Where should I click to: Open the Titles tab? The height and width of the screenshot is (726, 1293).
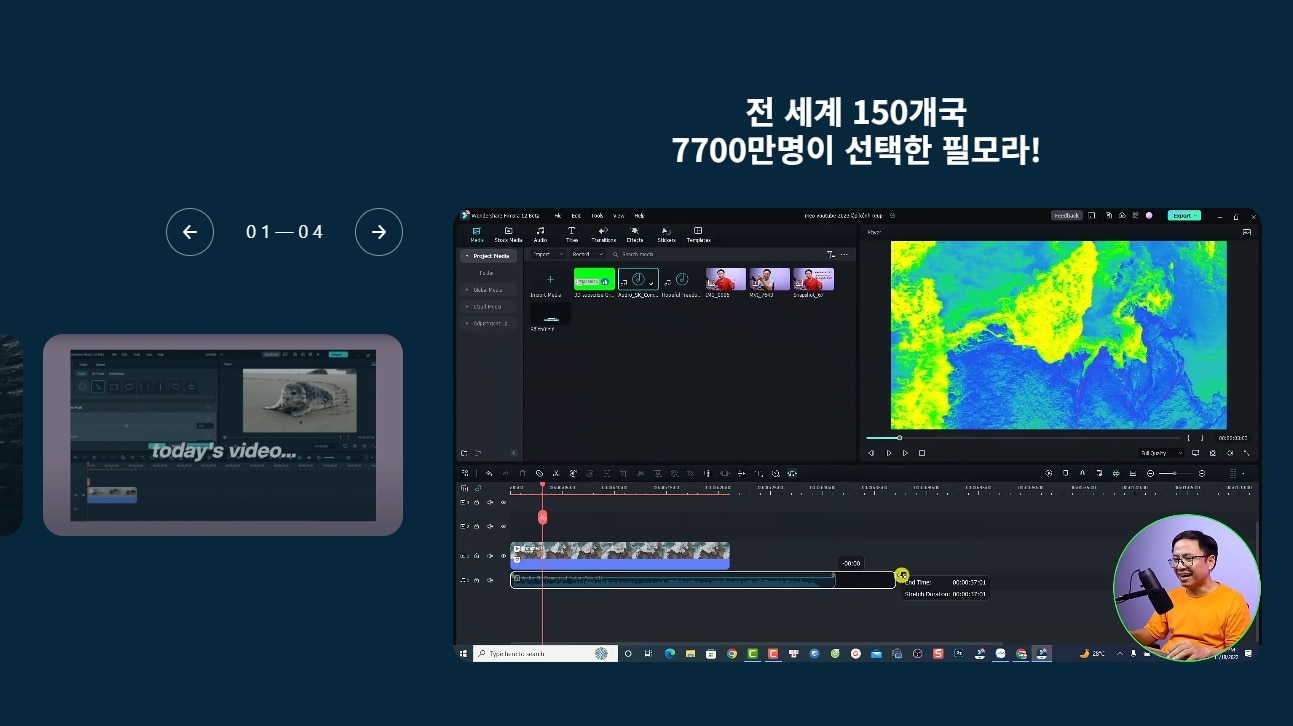(571, 235)
